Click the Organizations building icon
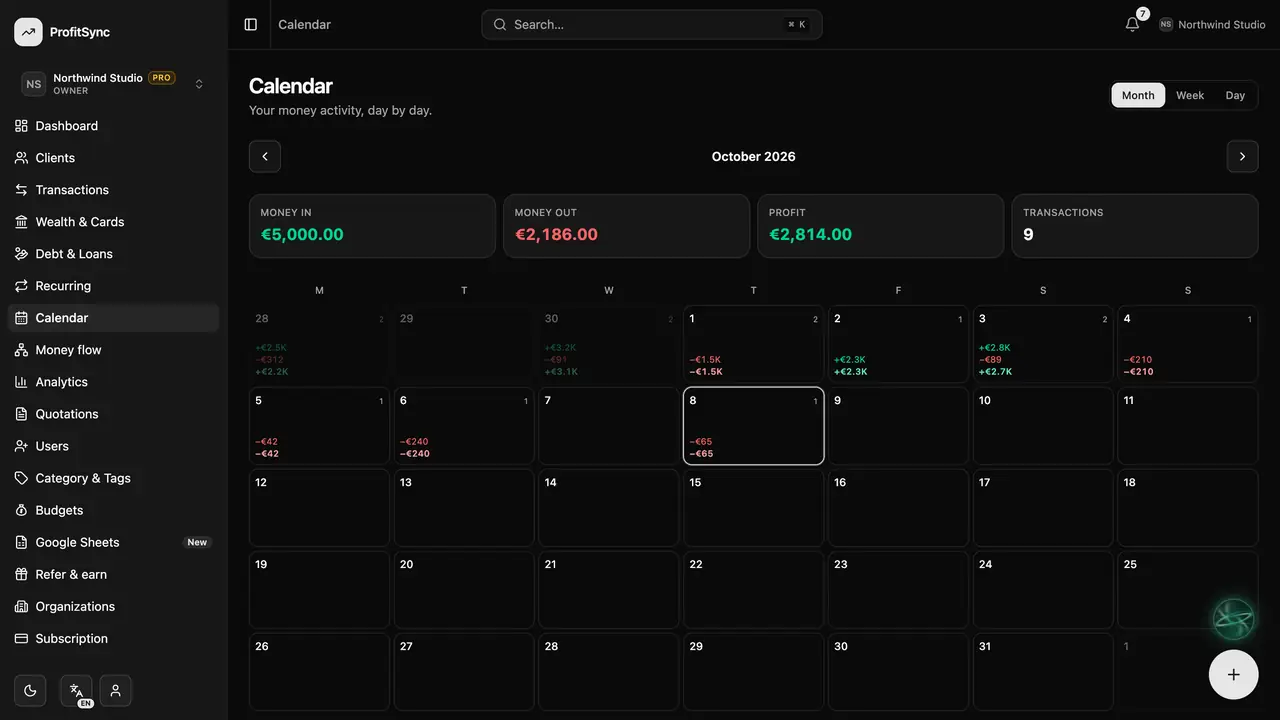This screenshot has height=720, width=1280. pos(21,606)
